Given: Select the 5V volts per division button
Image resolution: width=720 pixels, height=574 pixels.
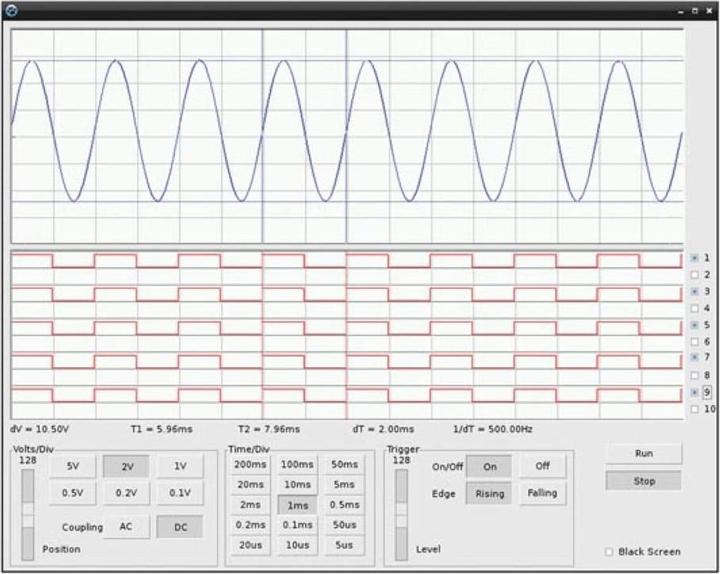Looking at the screenshot, I should pyautogui.click(x=73, y=466).
